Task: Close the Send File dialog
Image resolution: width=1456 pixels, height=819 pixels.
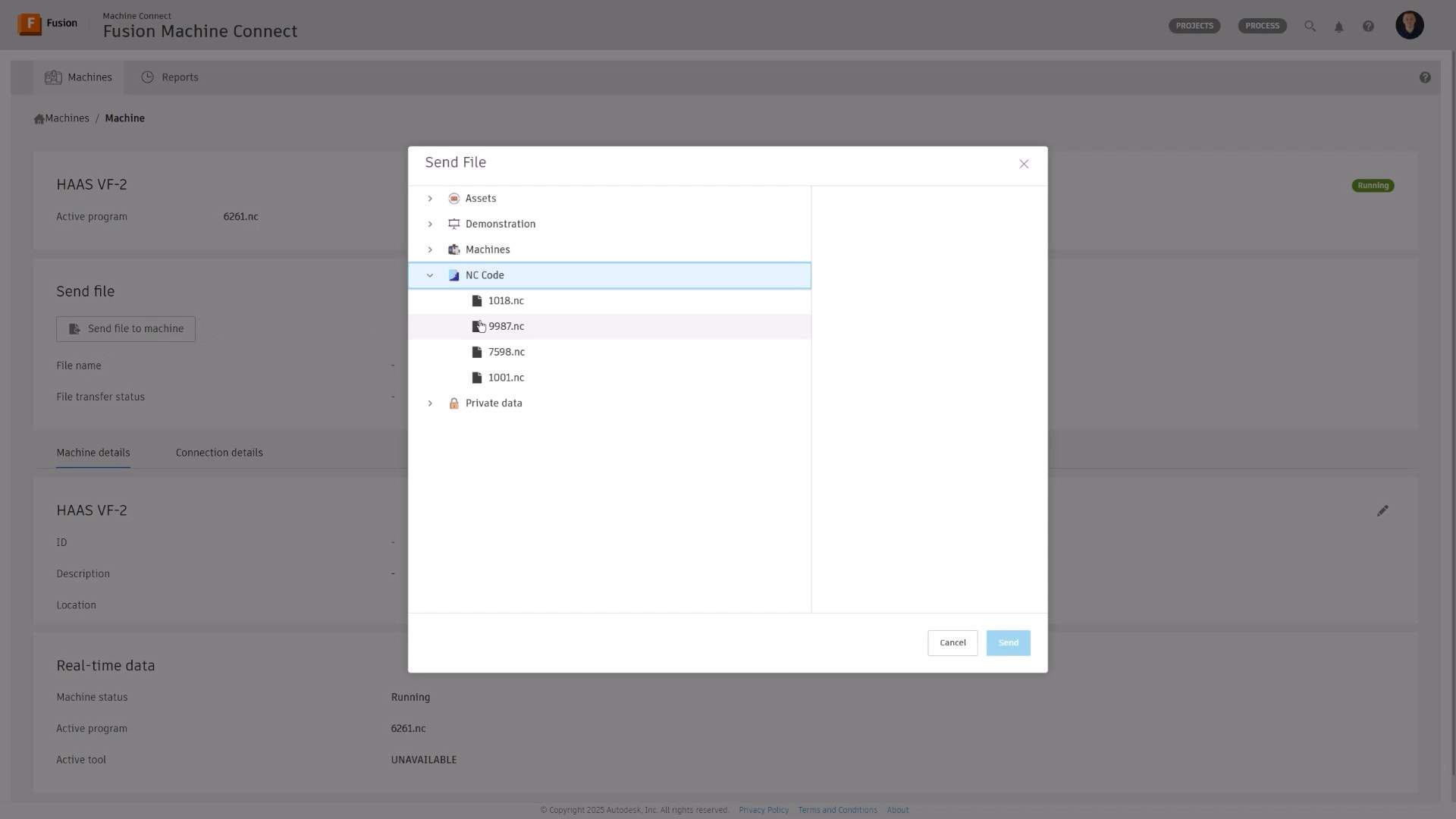Action: [x=1024, y=164]
